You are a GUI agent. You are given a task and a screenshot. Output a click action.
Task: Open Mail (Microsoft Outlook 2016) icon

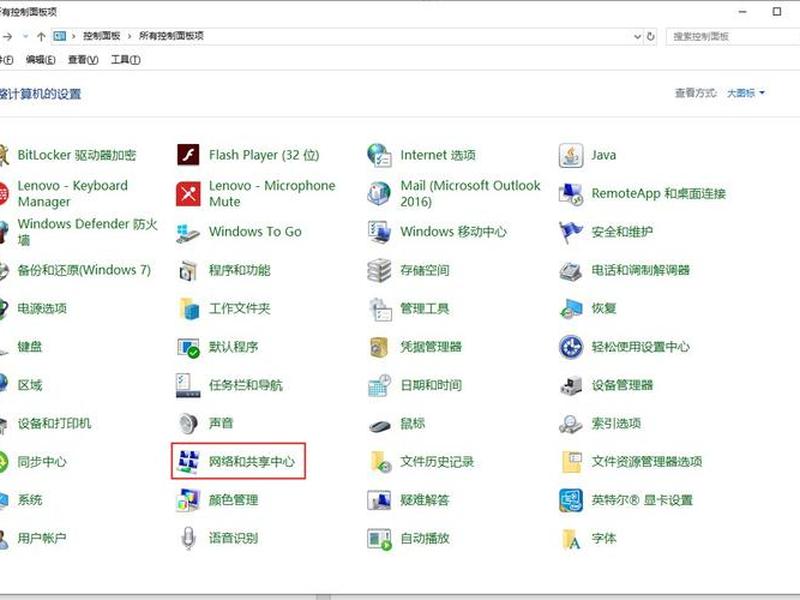pos(380,194)
